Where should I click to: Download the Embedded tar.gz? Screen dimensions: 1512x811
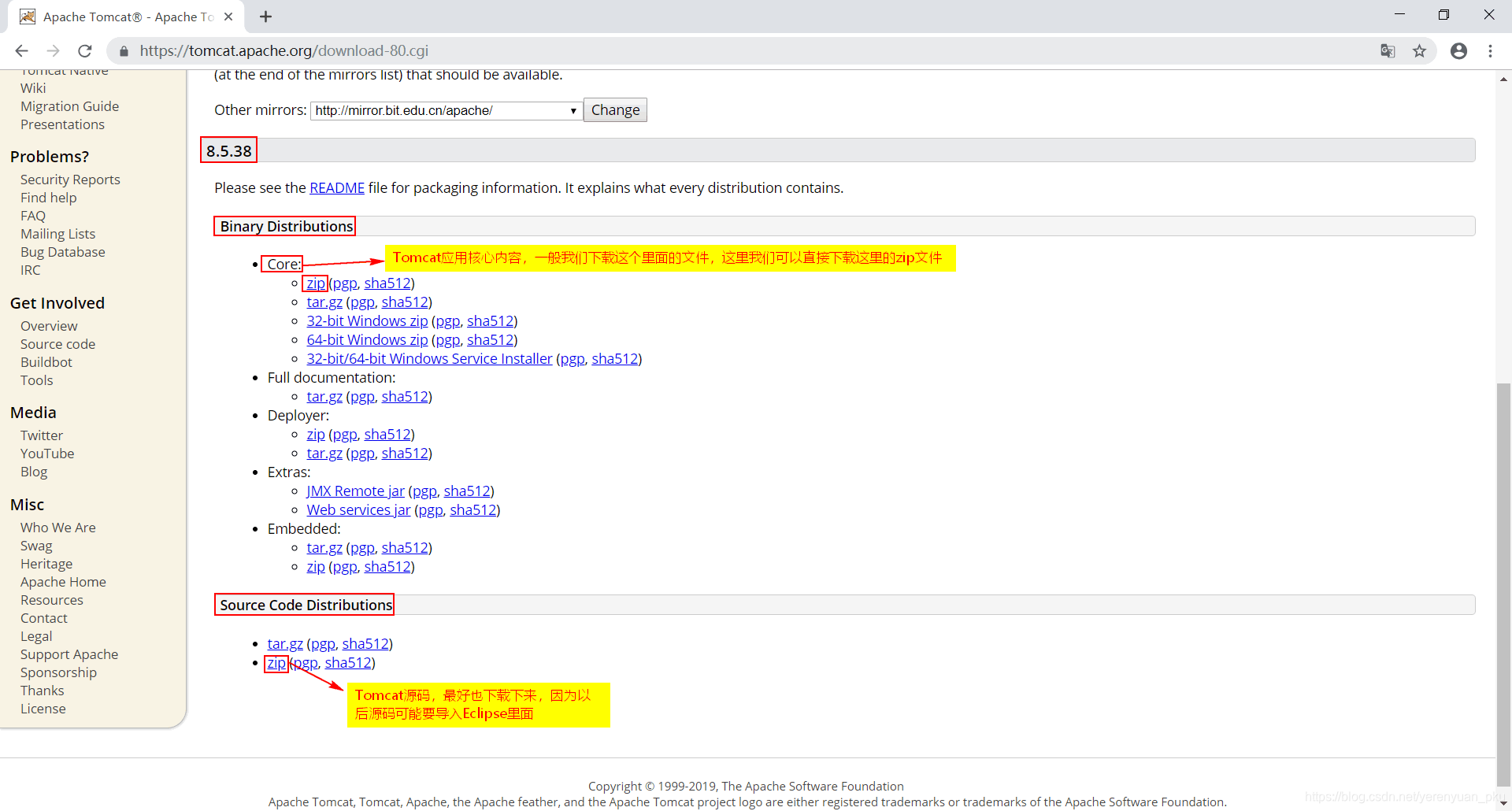pos(324,548)
